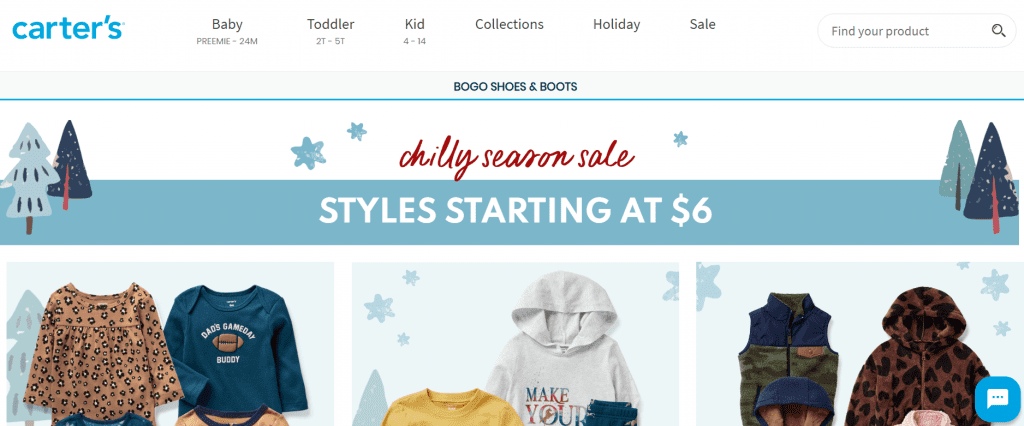Expand the Holiday menu
Viewport: 1024px width, 426px height.
coord(616,24)
